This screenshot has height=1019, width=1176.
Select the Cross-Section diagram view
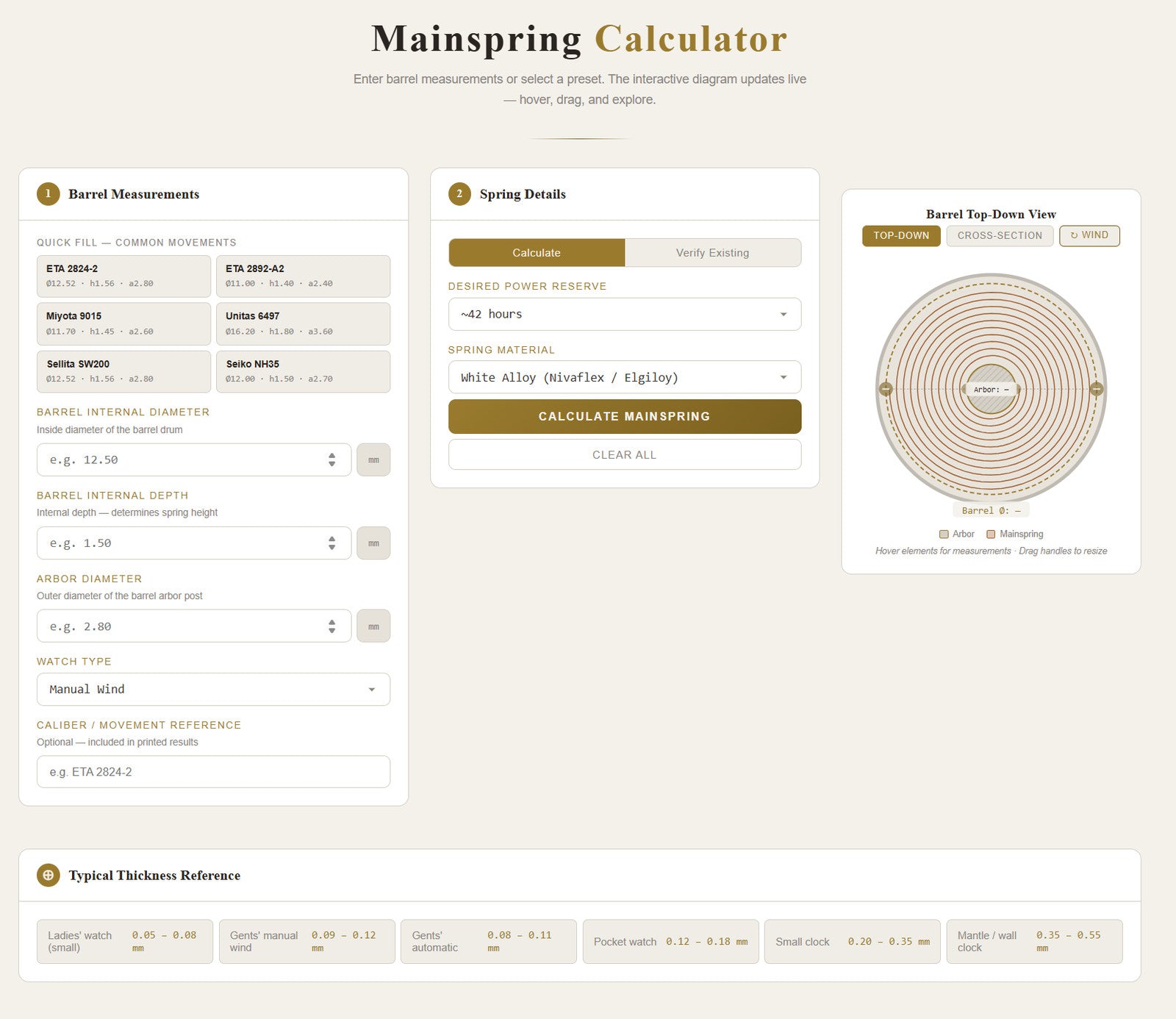pyautogui.click(x=1000, y=235)
